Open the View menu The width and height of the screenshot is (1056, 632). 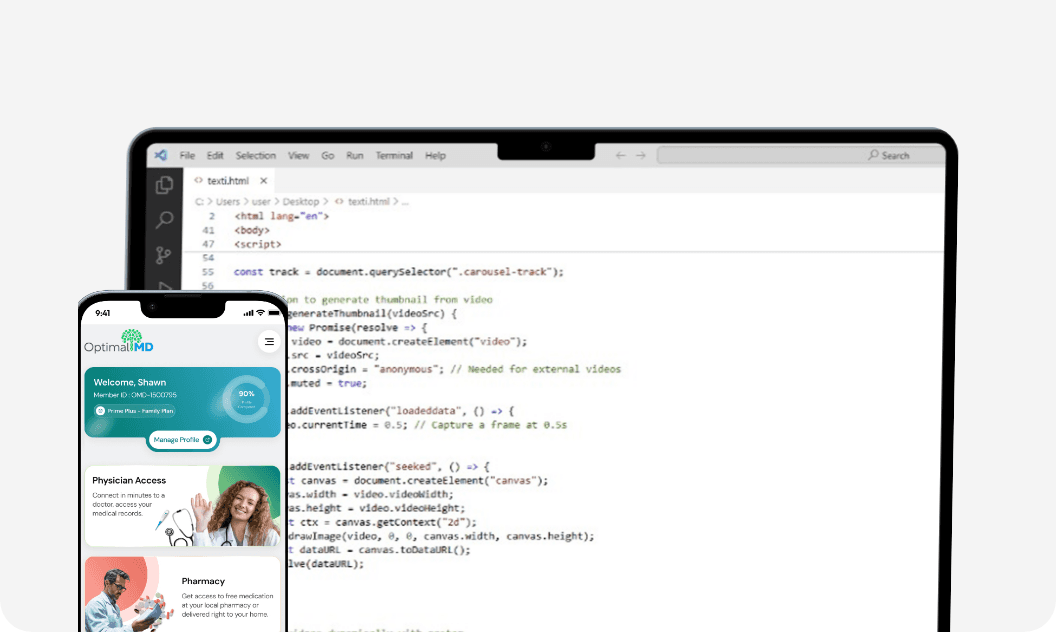[298, 155]
